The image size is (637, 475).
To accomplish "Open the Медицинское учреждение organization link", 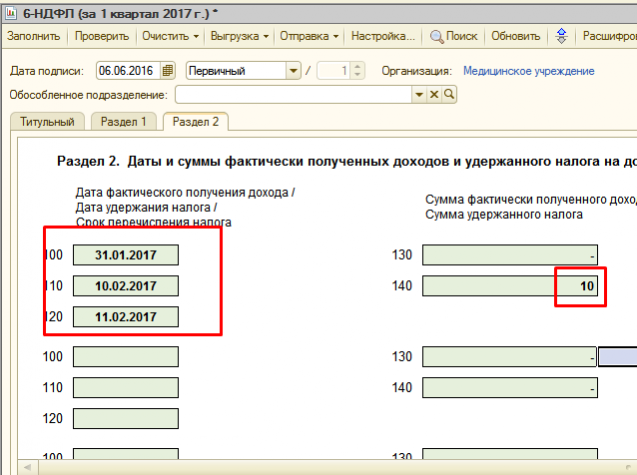I will coord(528,71).
